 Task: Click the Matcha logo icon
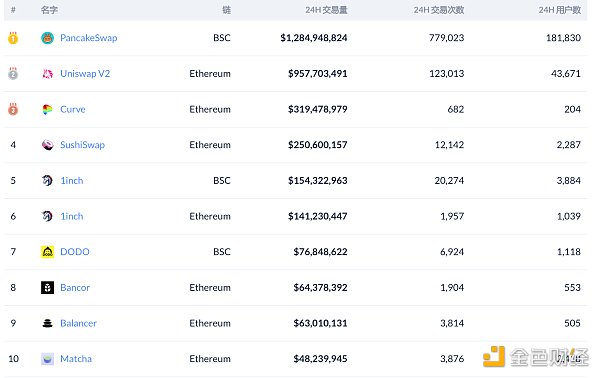coord(47,359)
